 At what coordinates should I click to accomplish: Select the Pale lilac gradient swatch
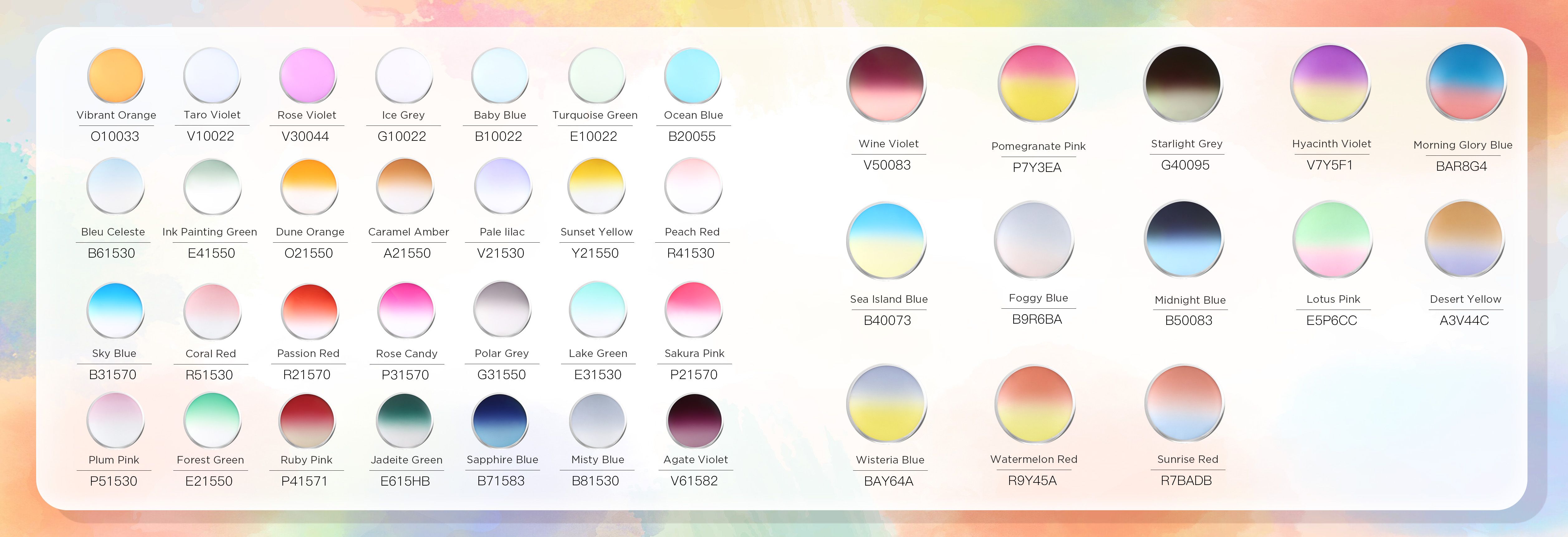pos(503,186)
